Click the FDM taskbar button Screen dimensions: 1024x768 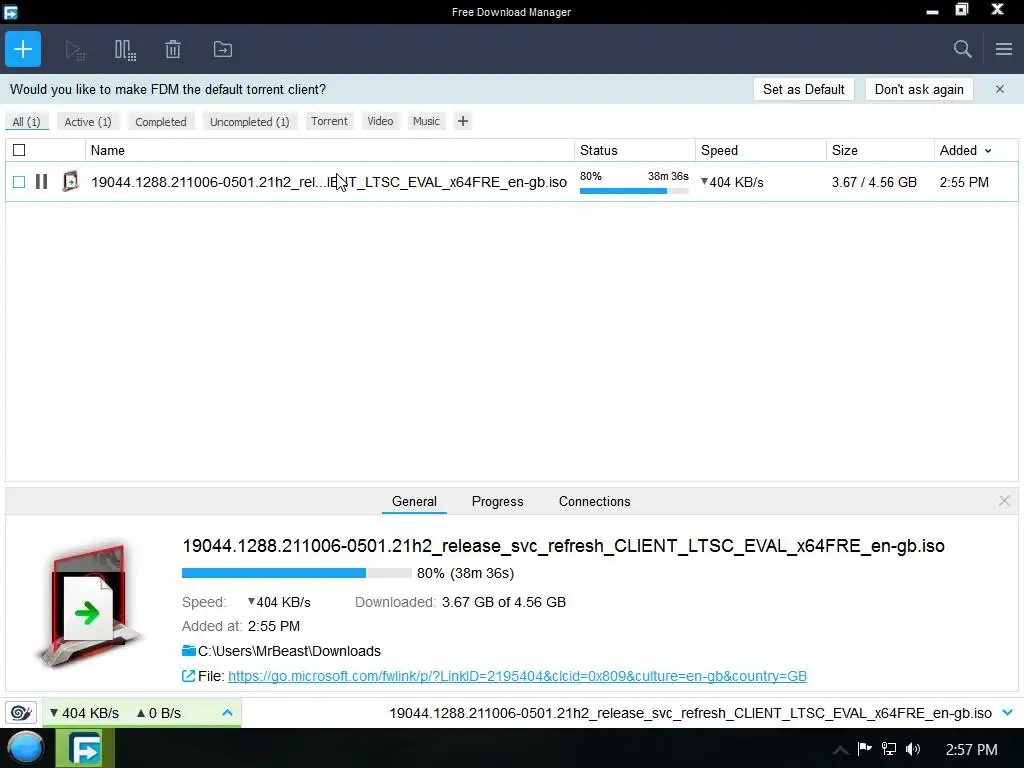coord(85,748)
